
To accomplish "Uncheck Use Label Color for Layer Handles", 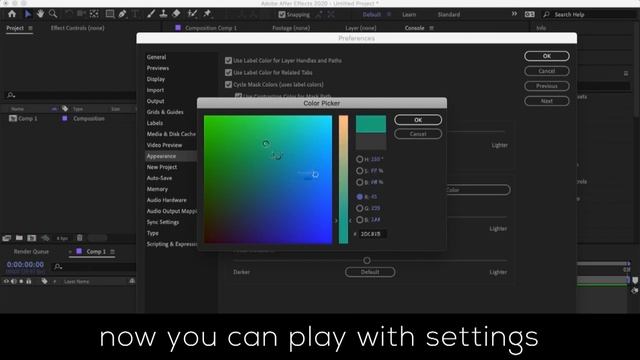I will click(x=229, y=60).
